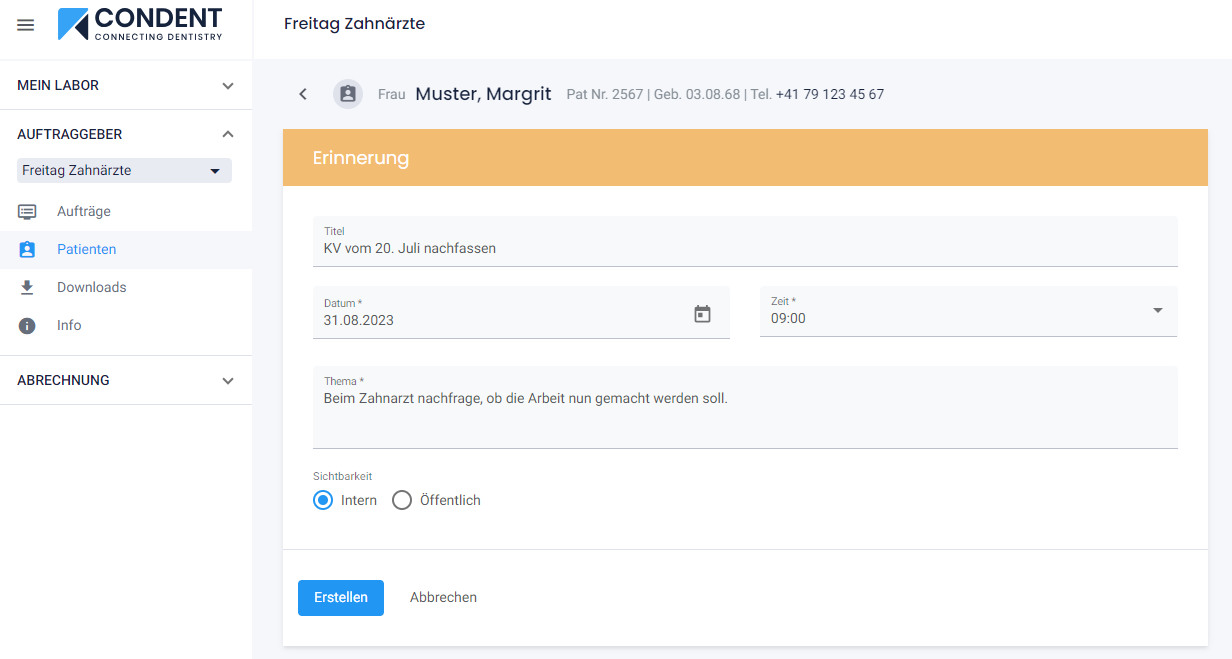Click the Aufträge list icon
Viewport: 1232px width, 659px height.
click(27, 212)
